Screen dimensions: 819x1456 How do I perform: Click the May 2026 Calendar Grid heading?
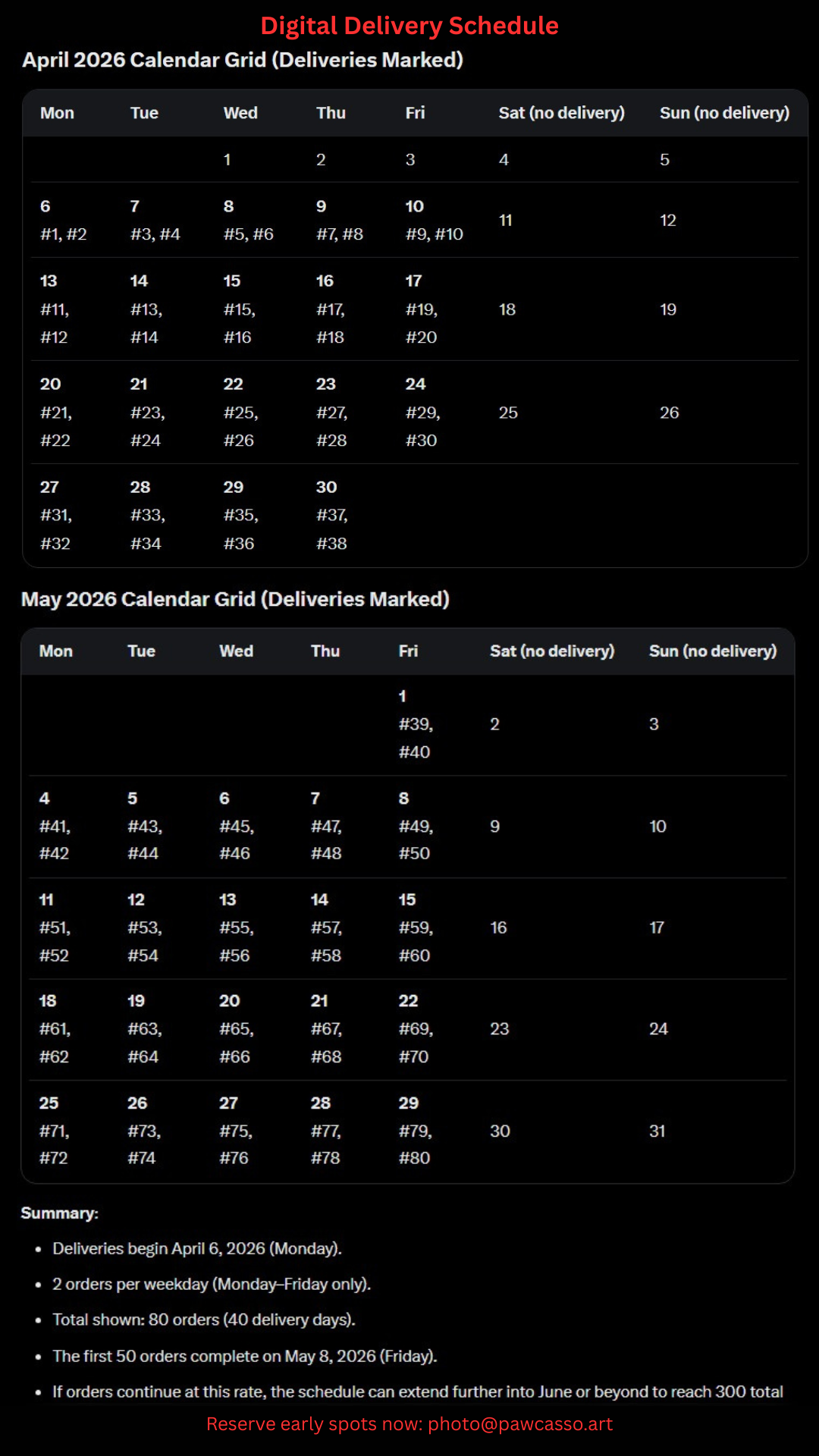pyautogui.click(x=235, y=599)
